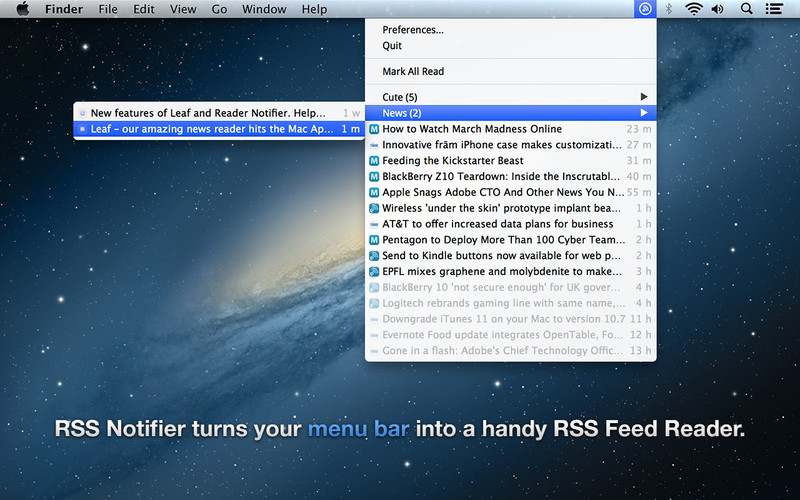Screen dimensions: 800x500
Task: Open 'AT&T to offer increased data plans'
Action: point(511,224)
